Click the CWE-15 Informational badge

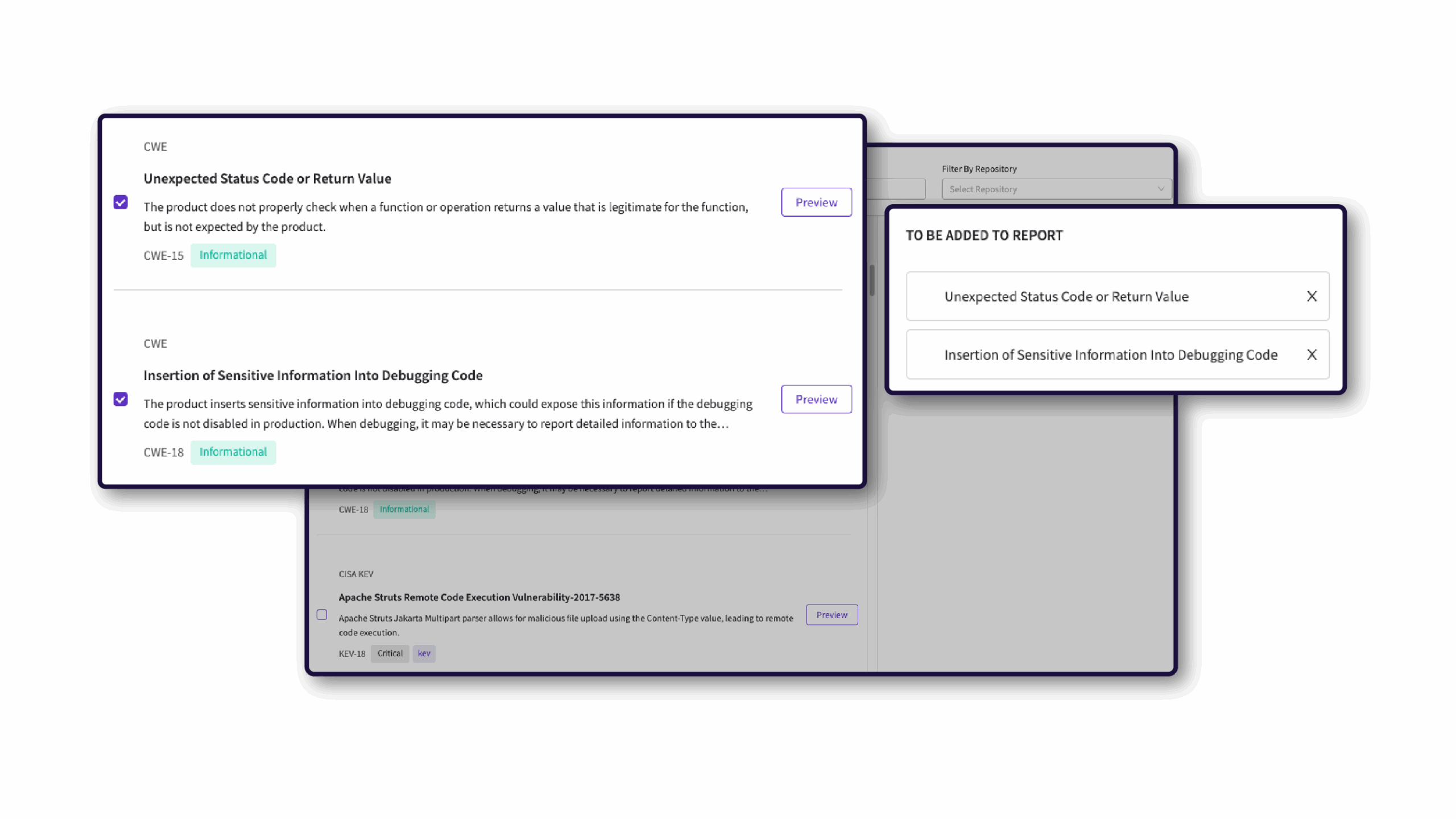click(233, 255)
